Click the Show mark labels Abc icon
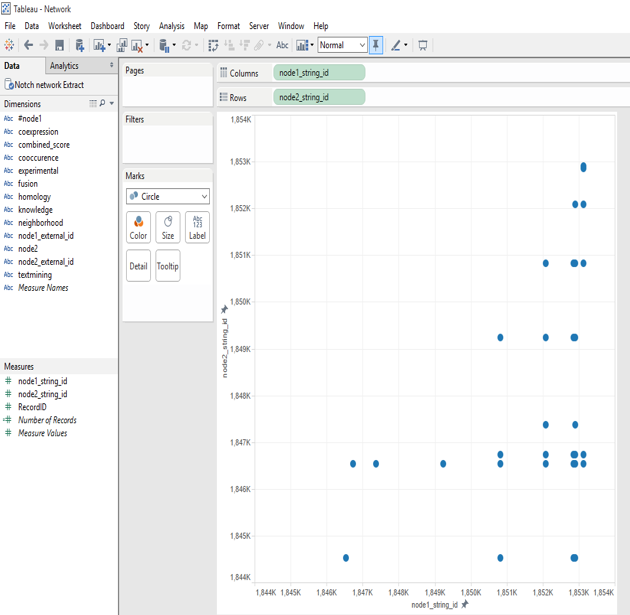The image size is (630, 615). [x=282, y=45]
